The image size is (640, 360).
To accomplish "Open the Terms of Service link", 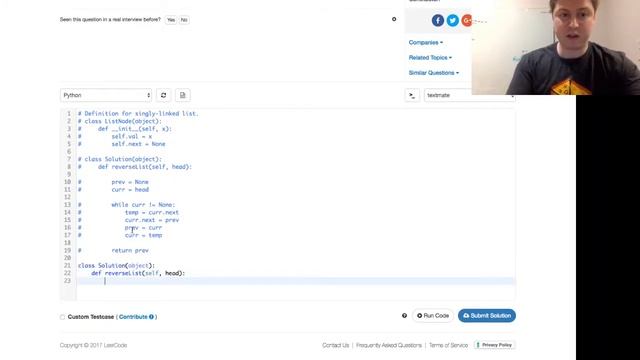I will (x=448, y=345).
